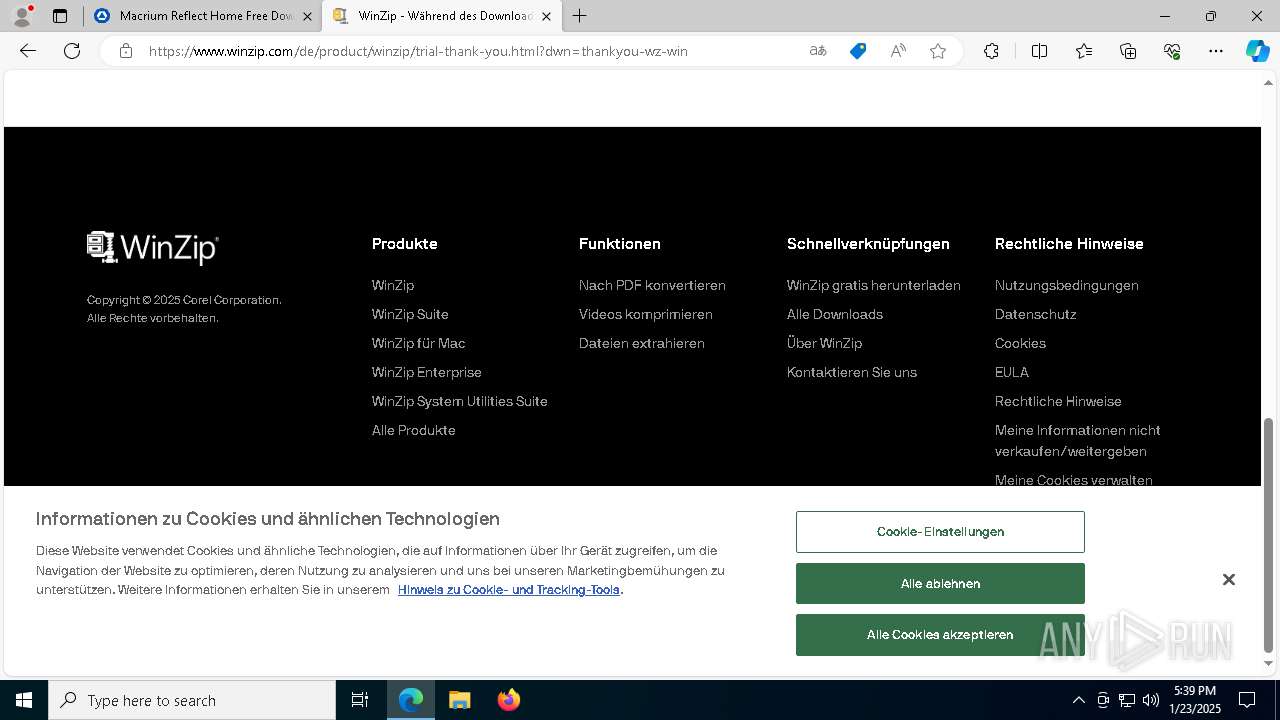The image size is (1280, 720).
Task: Open the WinZip Suite link
Action: click(x=410, y=314)
